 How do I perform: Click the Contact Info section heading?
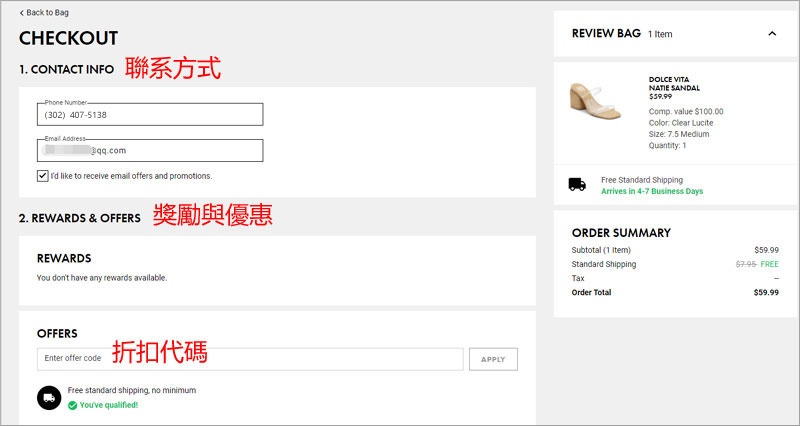coord(66,70)
